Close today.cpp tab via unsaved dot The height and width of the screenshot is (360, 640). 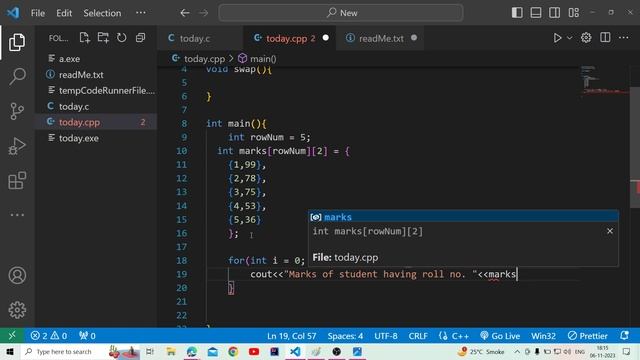pyautogui.click(x=326, y=38)
